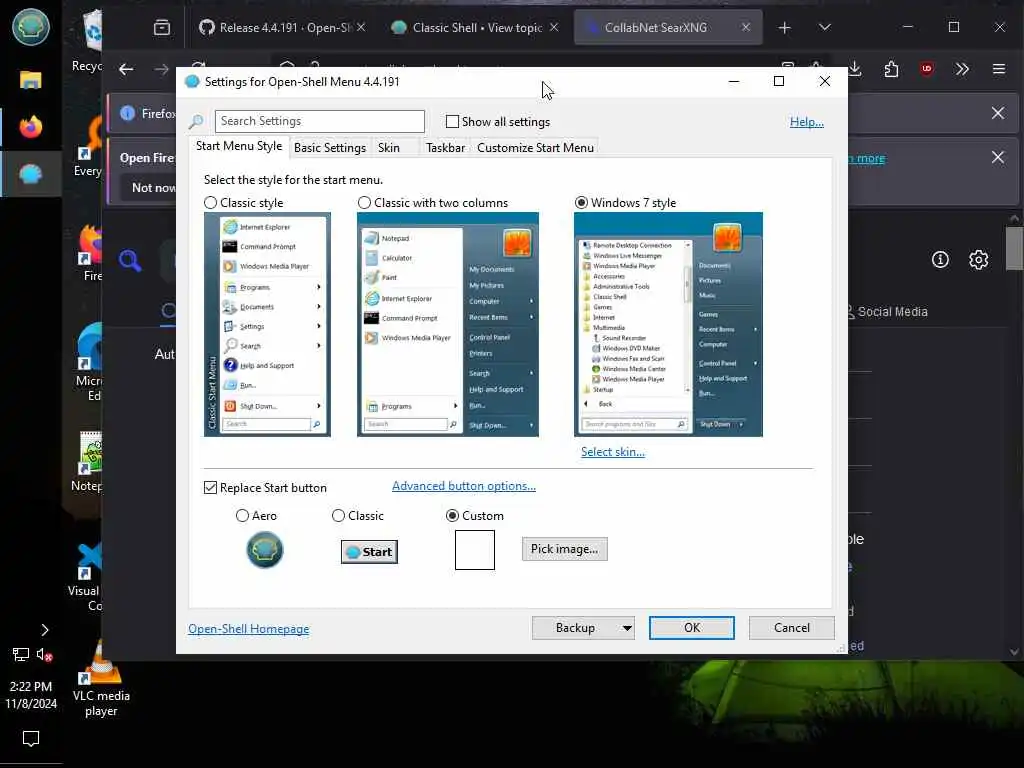The height and width of the screenshot is (768, 1024).
Task: Open the notification center icon
Action: click(31, 739)
